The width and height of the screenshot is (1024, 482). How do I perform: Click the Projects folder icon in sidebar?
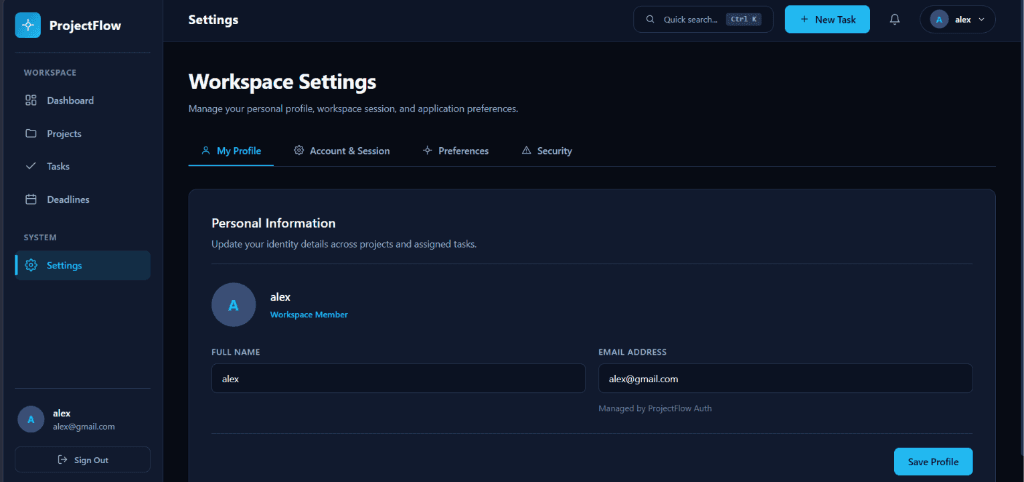[x=31, y=133]
